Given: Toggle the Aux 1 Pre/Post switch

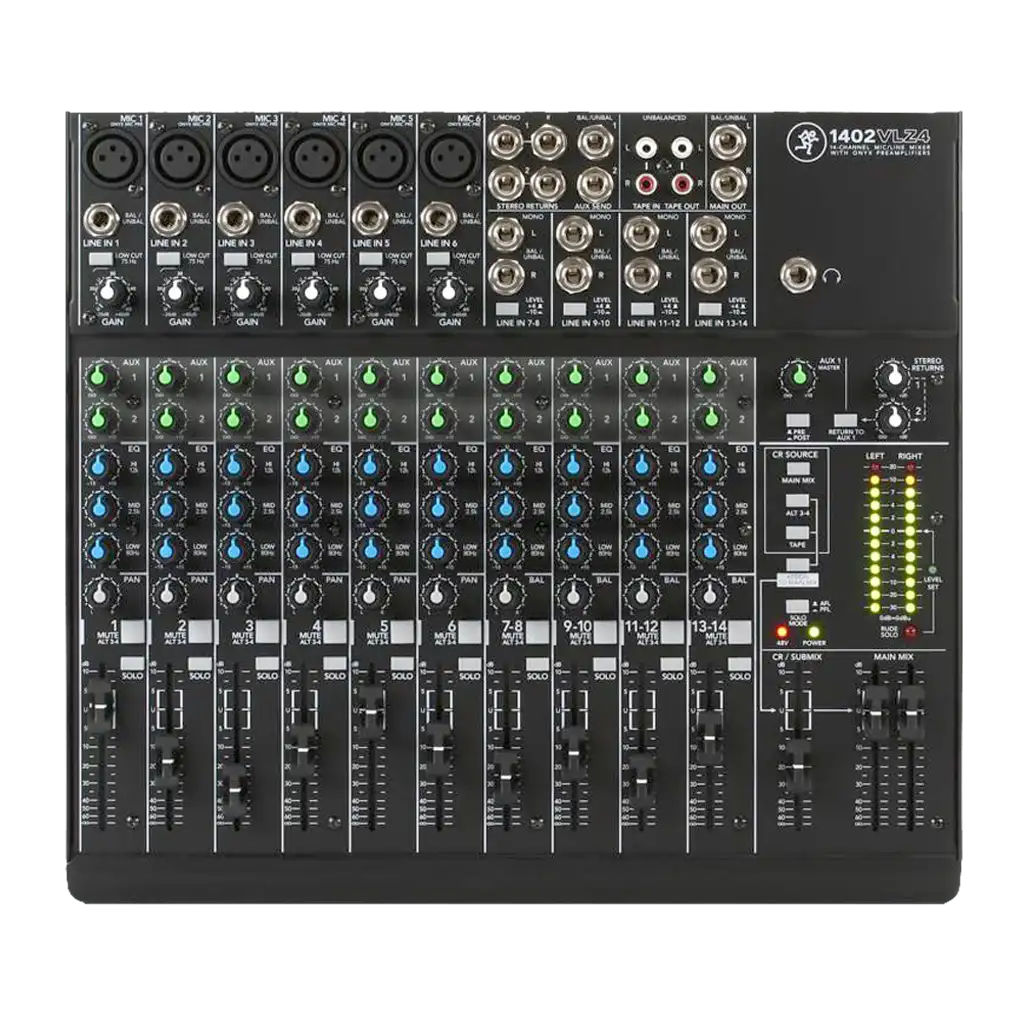Looking at the screenshot, I should click(797, 421).
